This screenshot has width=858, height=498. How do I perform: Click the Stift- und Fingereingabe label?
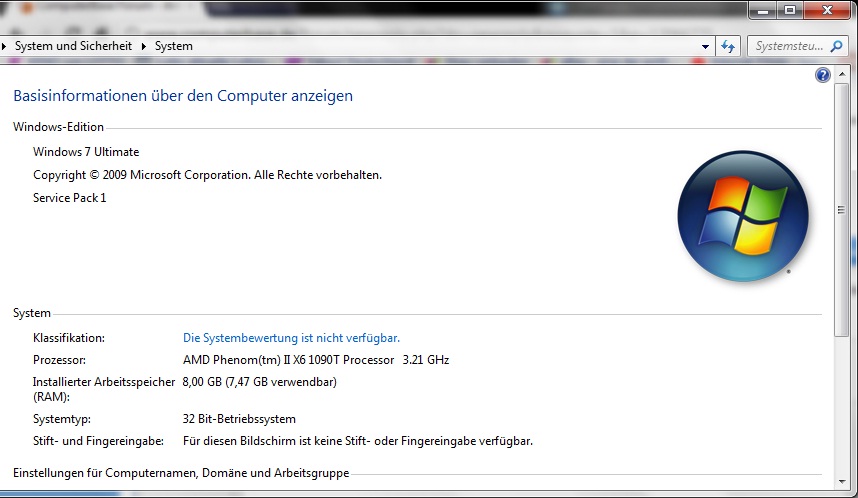(98, 441)
